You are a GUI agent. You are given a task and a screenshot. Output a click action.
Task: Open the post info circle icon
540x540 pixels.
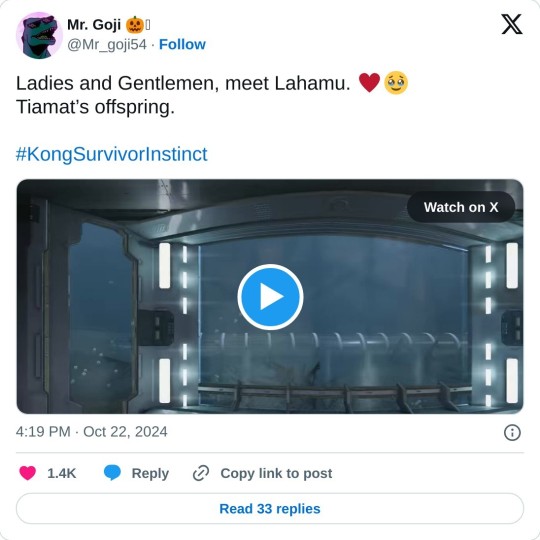tap(512, 432)
